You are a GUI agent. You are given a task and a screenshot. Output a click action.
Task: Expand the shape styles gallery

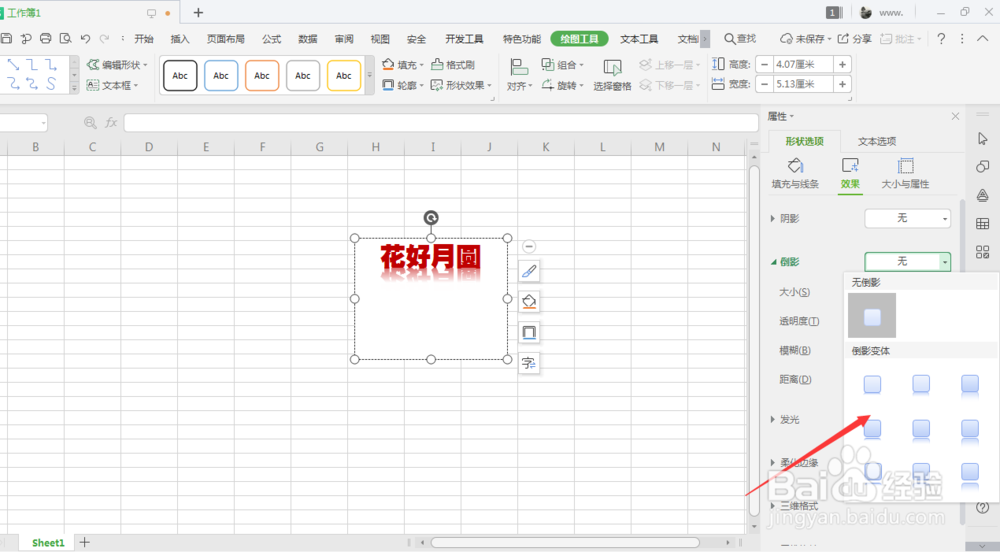pos(369,75)
